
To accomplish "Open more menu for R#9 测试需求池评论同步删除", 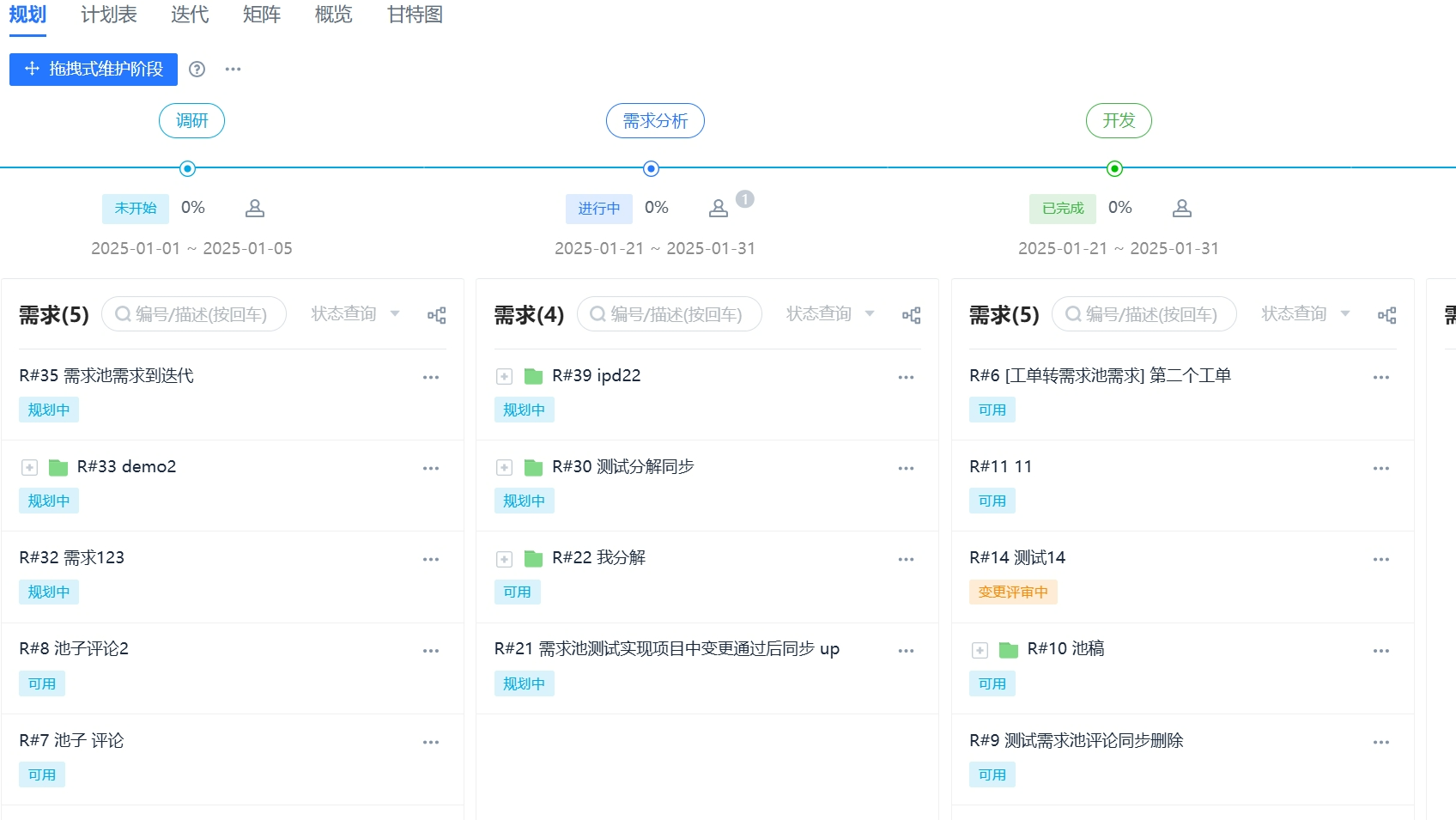I will point(1381,742).
